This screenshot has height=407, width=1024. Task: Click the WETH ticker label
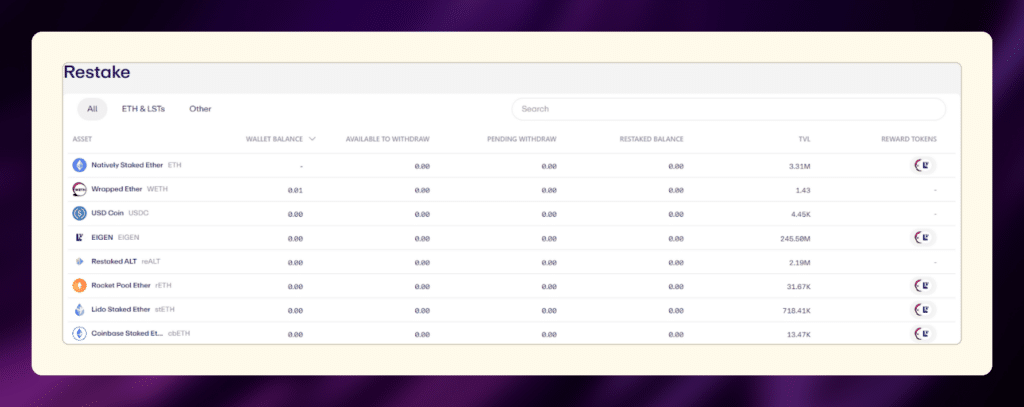pyautogui.click(x=157, y=189)
